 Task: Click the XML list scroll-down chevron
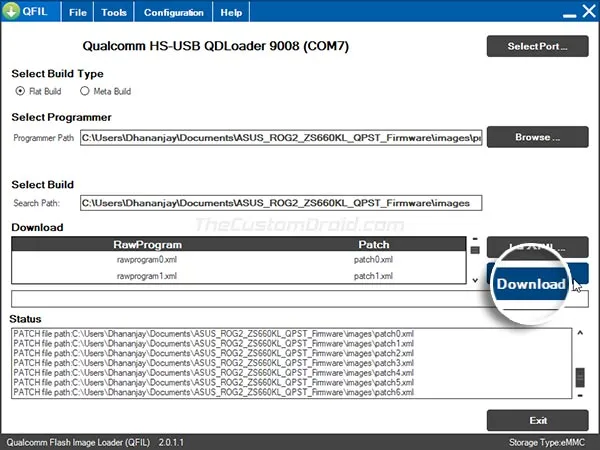click(x=475, y=280)
